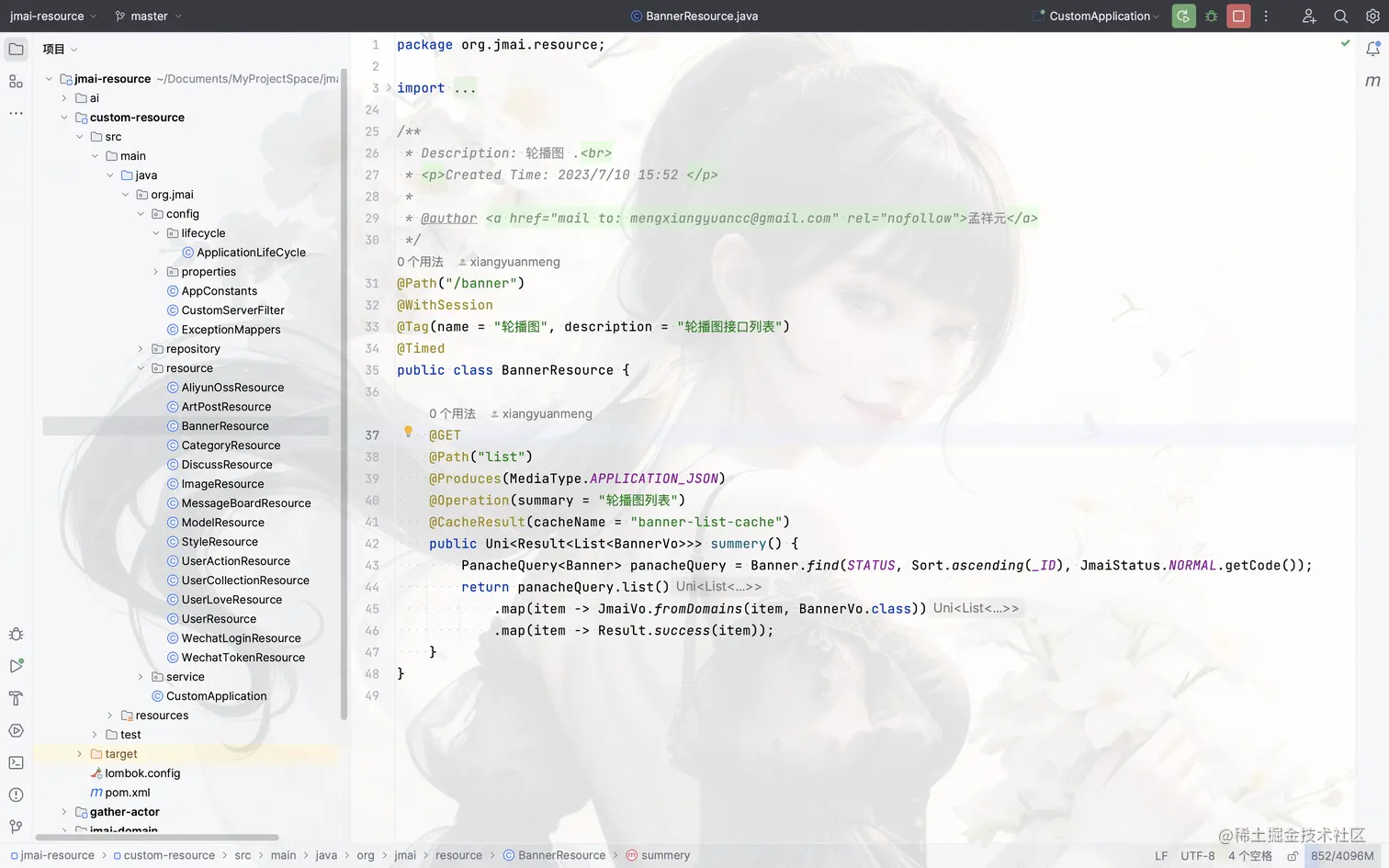Select CustomApplication class in tree
Screen dimensions: 1389x868
click(217, 696)
